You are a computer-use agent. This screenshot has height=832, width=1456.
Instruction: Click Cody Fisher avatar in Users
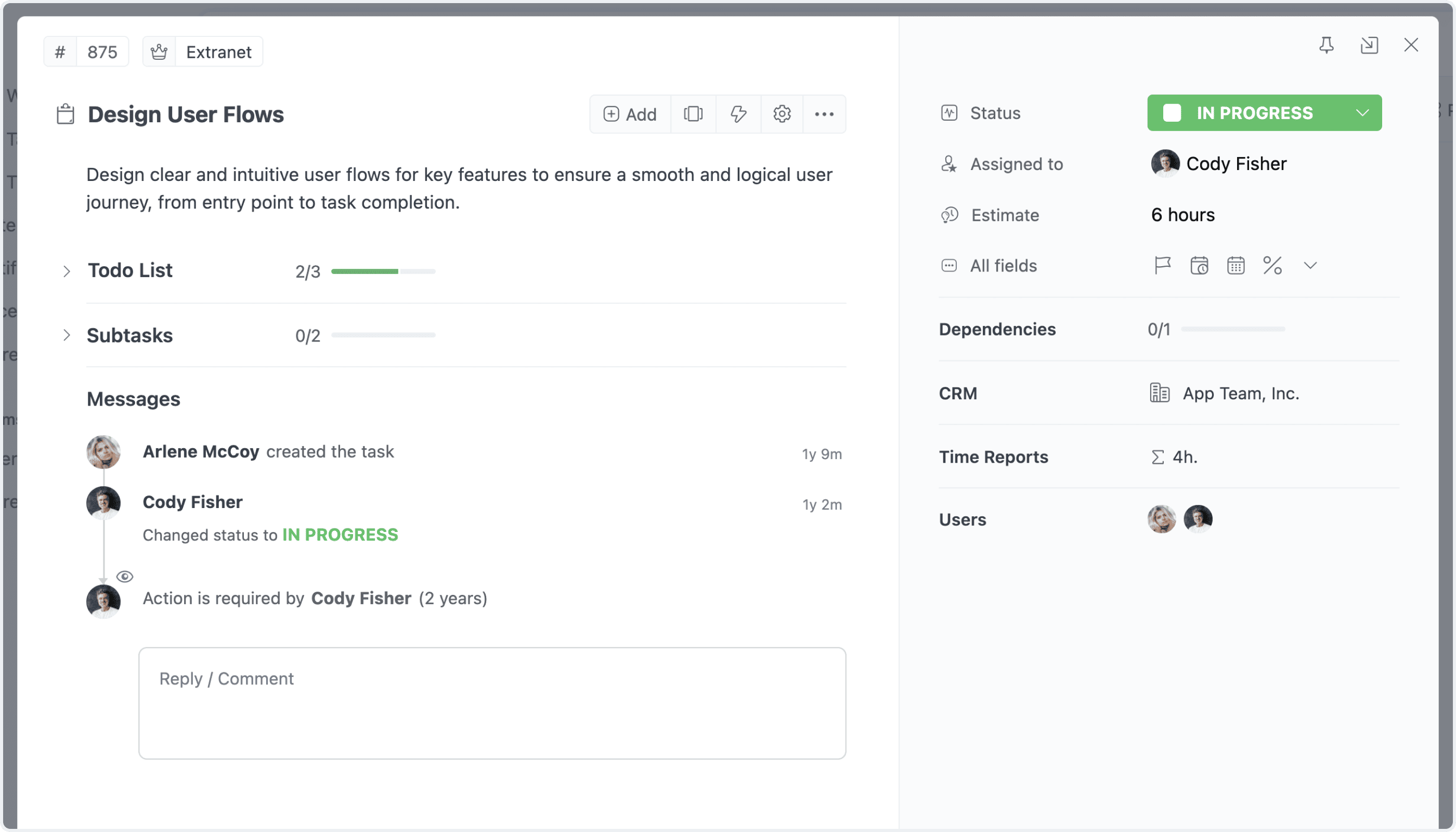click(1198, 519)
